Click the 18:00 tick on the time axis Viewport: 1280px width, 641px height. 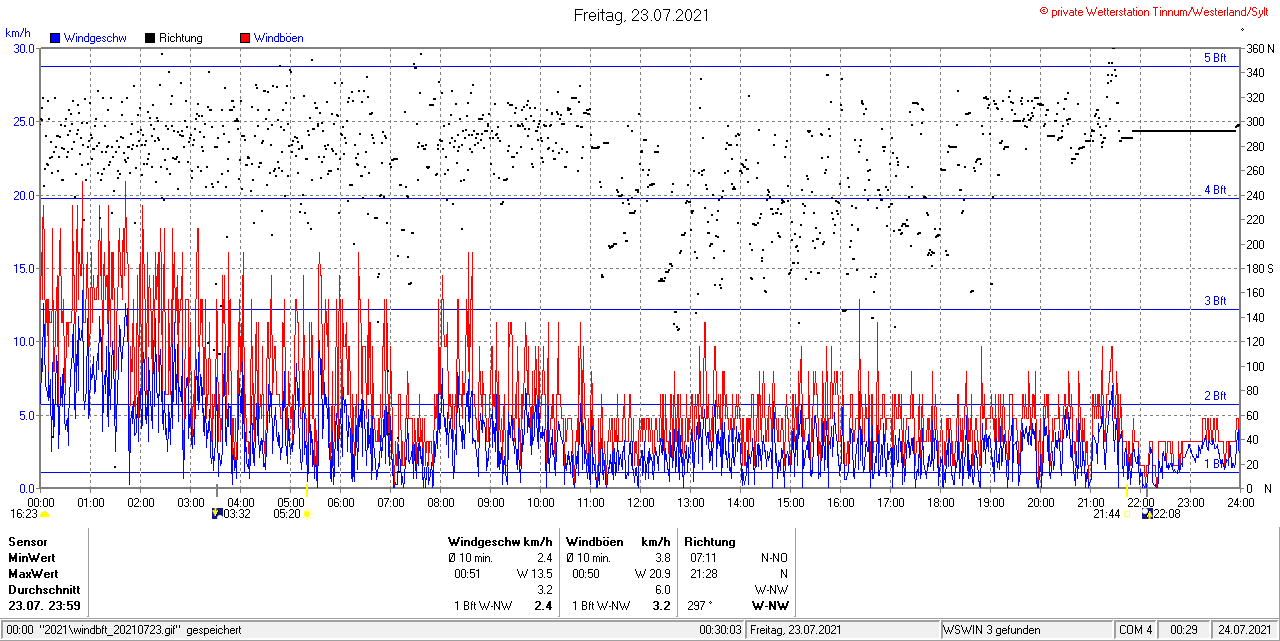click(x=941, y=502)
